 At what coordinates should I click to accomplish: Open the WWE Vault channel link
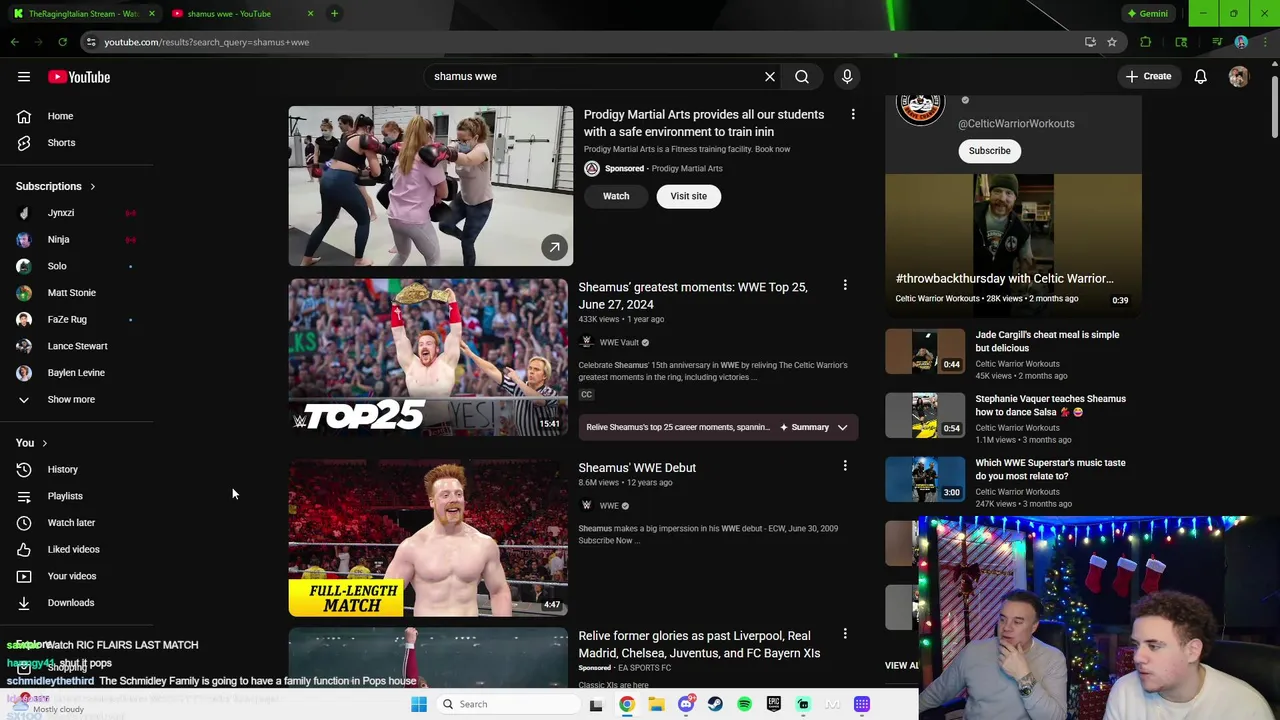[619, 342]
